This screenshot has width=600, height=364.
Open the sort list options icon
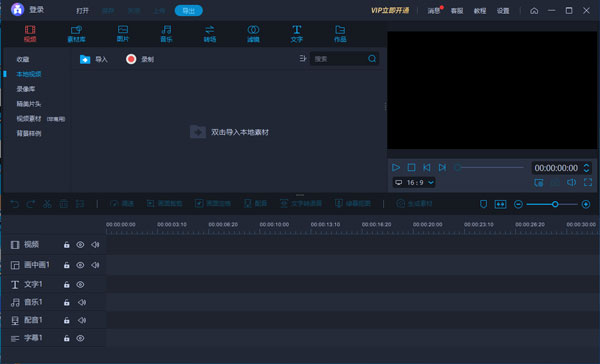click(303, 59)
